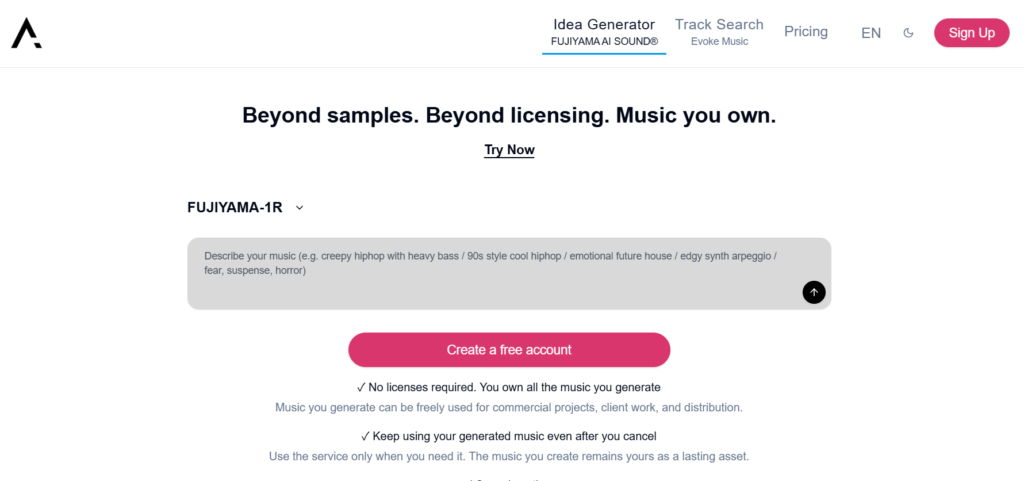Click the Beyond samples headline text
This screenshot has width=1024, height=481.
pyautogui.click(x=509, y=116)
